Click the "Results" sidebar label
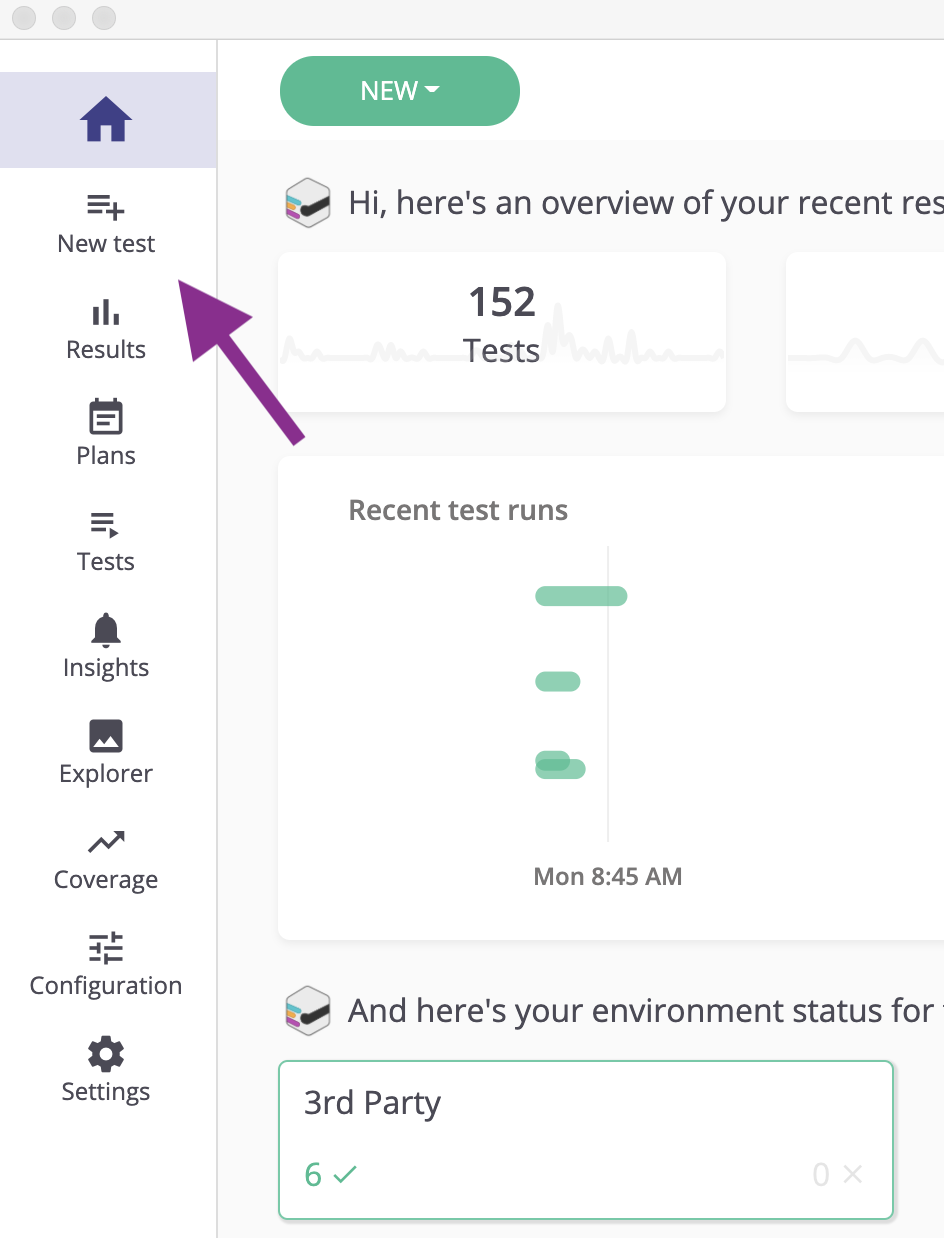The width and height of the screenshot is (944, 1238). point(106,350)
